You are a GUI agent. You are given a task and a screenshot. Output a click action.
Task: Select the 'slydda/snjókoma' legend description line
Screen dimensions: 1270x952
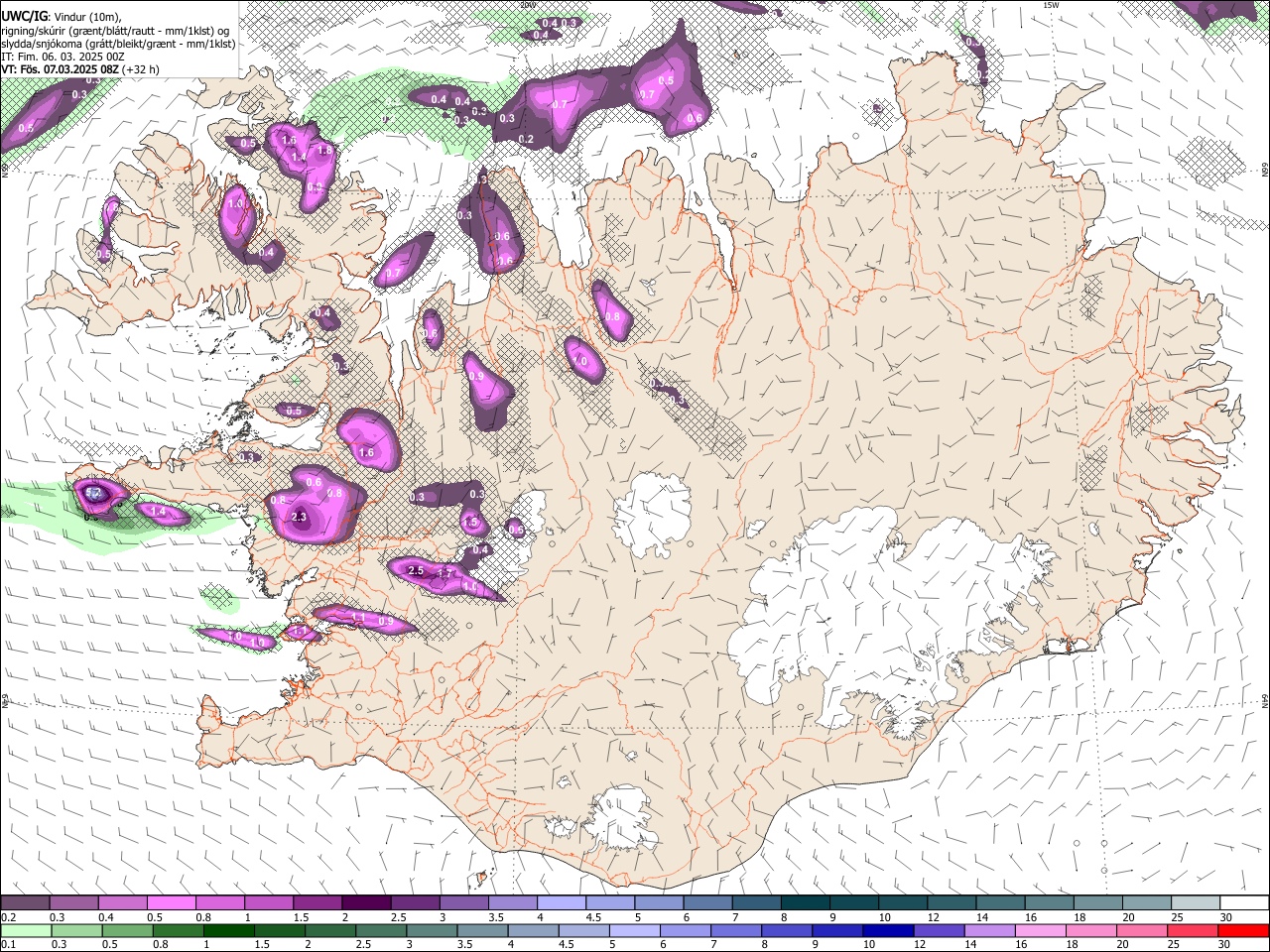118,44
